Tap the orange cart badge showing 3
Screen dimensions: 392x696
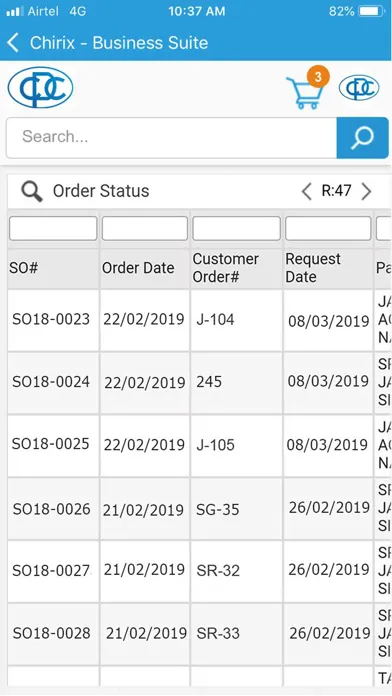[318, 77]
